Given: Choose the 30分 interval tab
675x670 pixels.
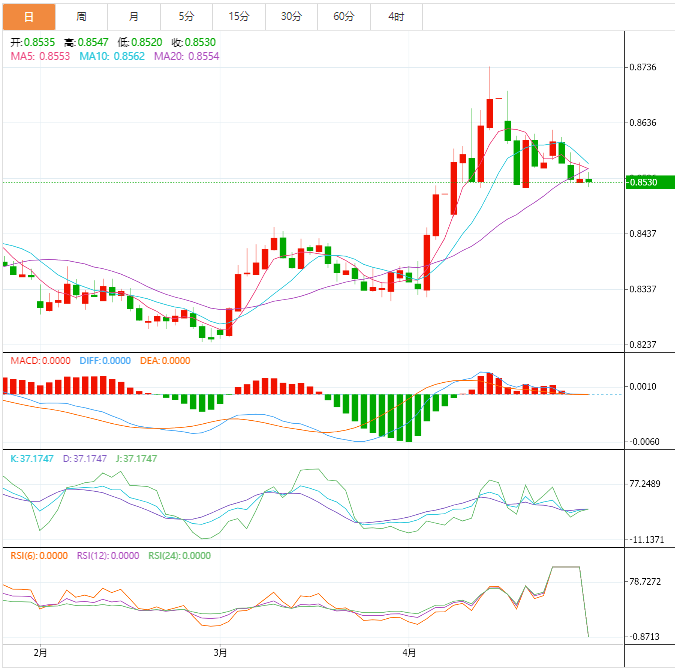Looking at the screenshot, I should click(291, 17).
